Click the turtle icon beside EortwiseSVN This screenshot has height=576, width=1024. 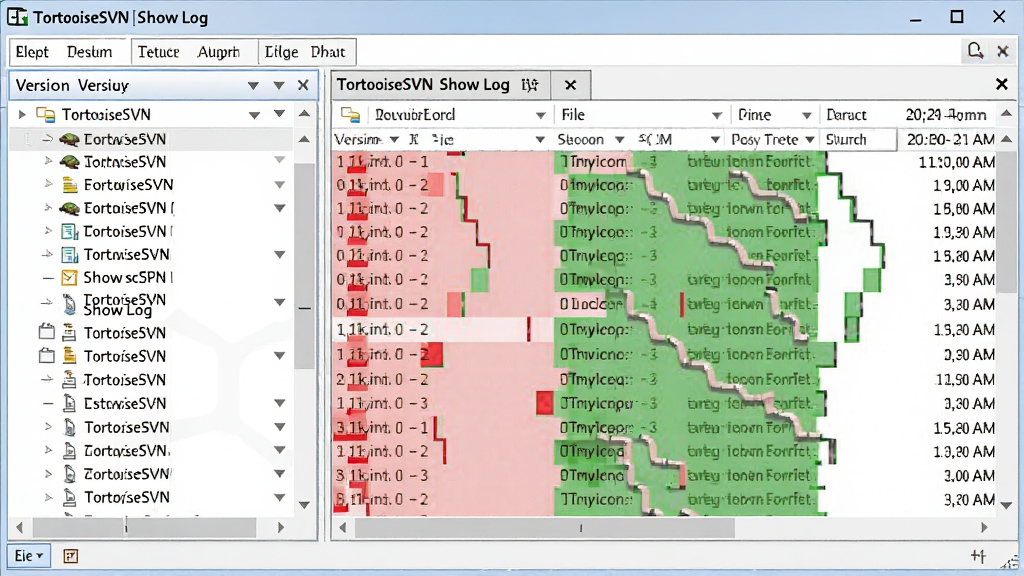point(69,139)
